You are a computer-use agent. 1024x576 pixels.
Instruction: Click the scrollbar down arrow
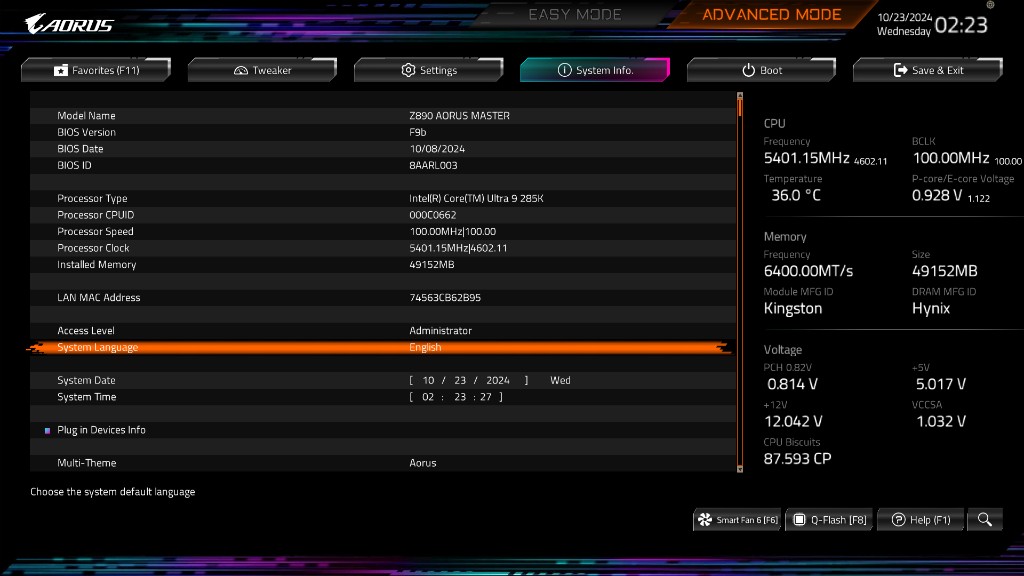pyautogui.click(x=740, y=469)
